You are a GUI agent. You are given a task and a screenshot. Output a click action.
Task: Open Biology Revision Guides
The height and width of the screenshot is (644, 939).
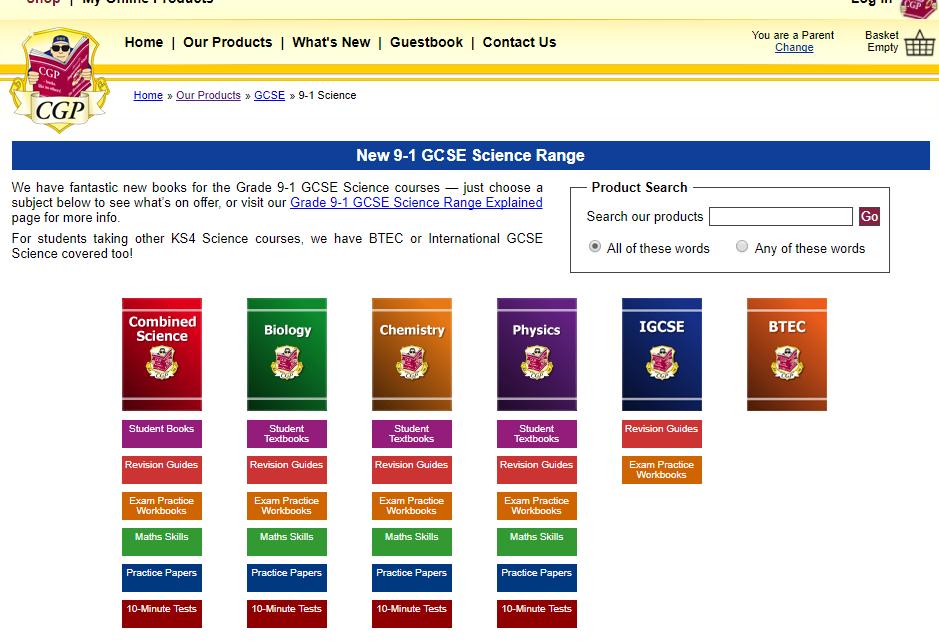pyautogui.click(x=287, y=470)
